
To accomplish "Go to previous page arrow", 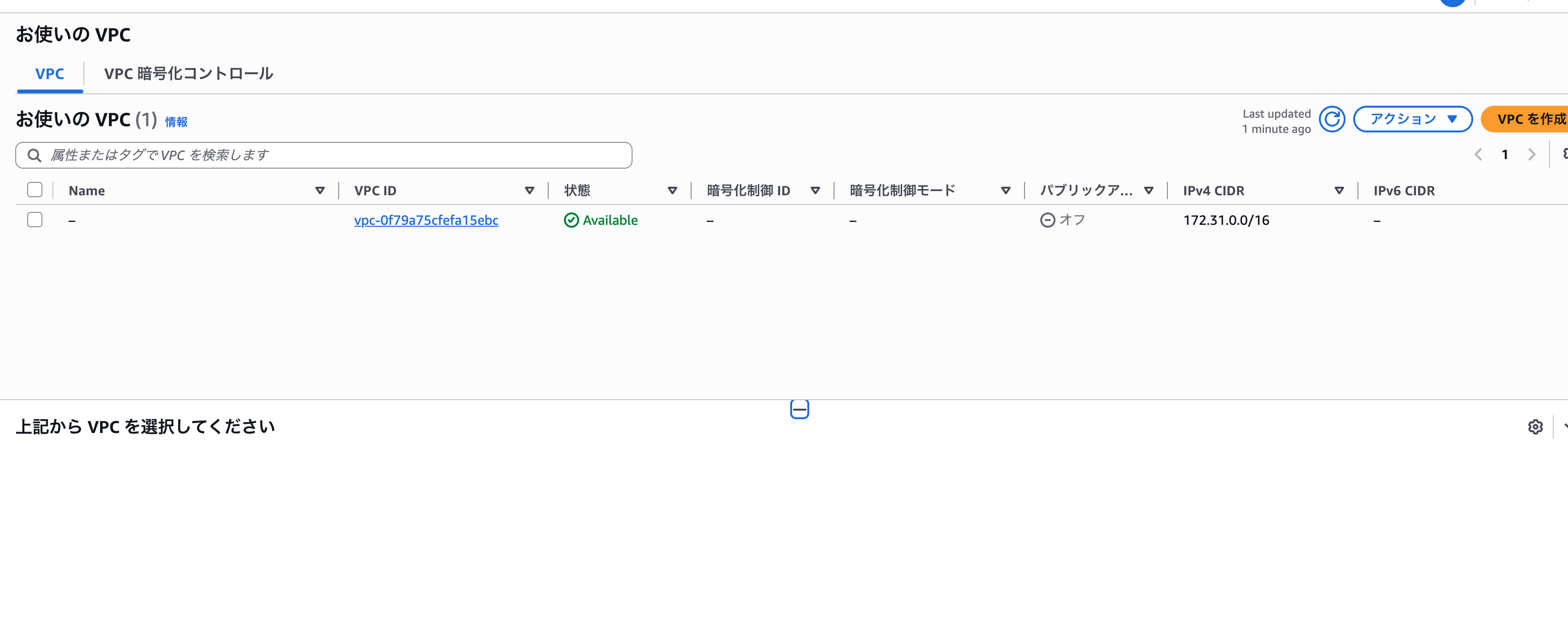I will (x=1478, y=155).
